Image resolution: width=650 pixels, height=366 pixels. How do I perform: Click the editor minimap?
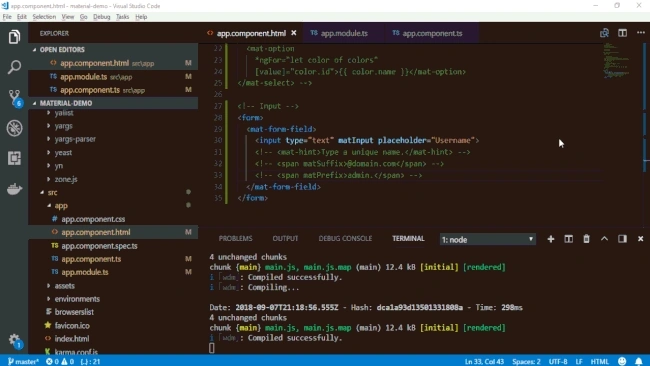tap(617, 61)
